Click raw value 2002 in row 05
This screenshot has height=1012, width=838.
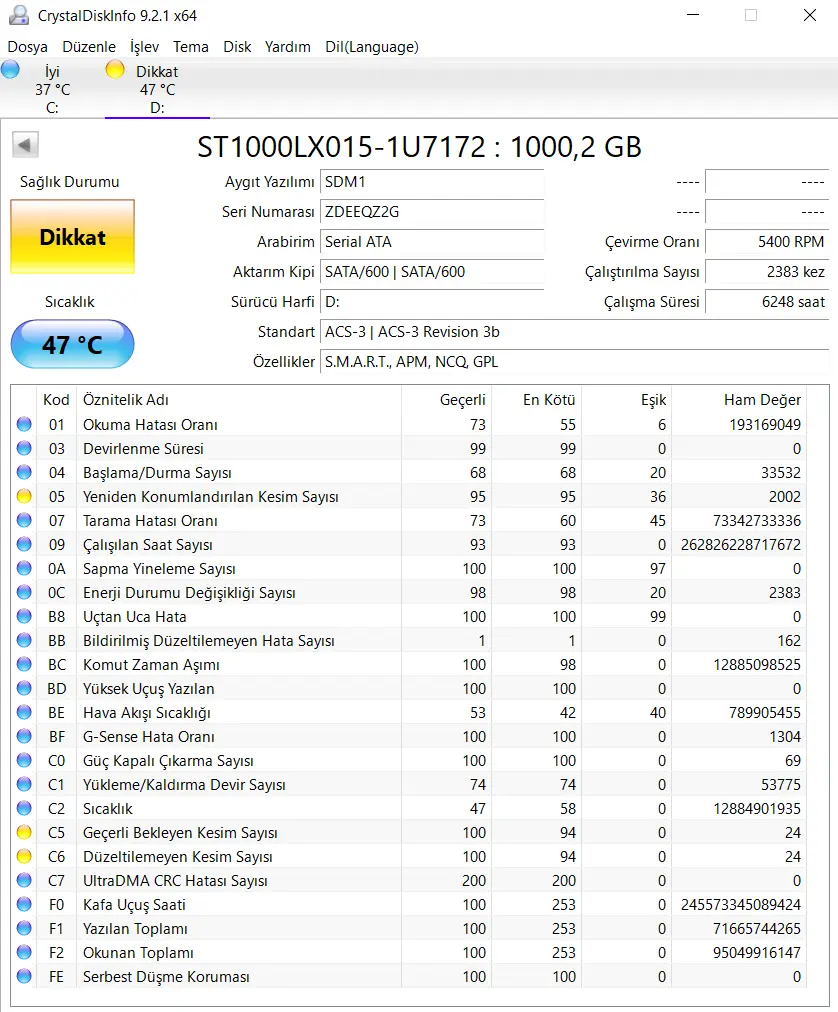coord(784,496)
